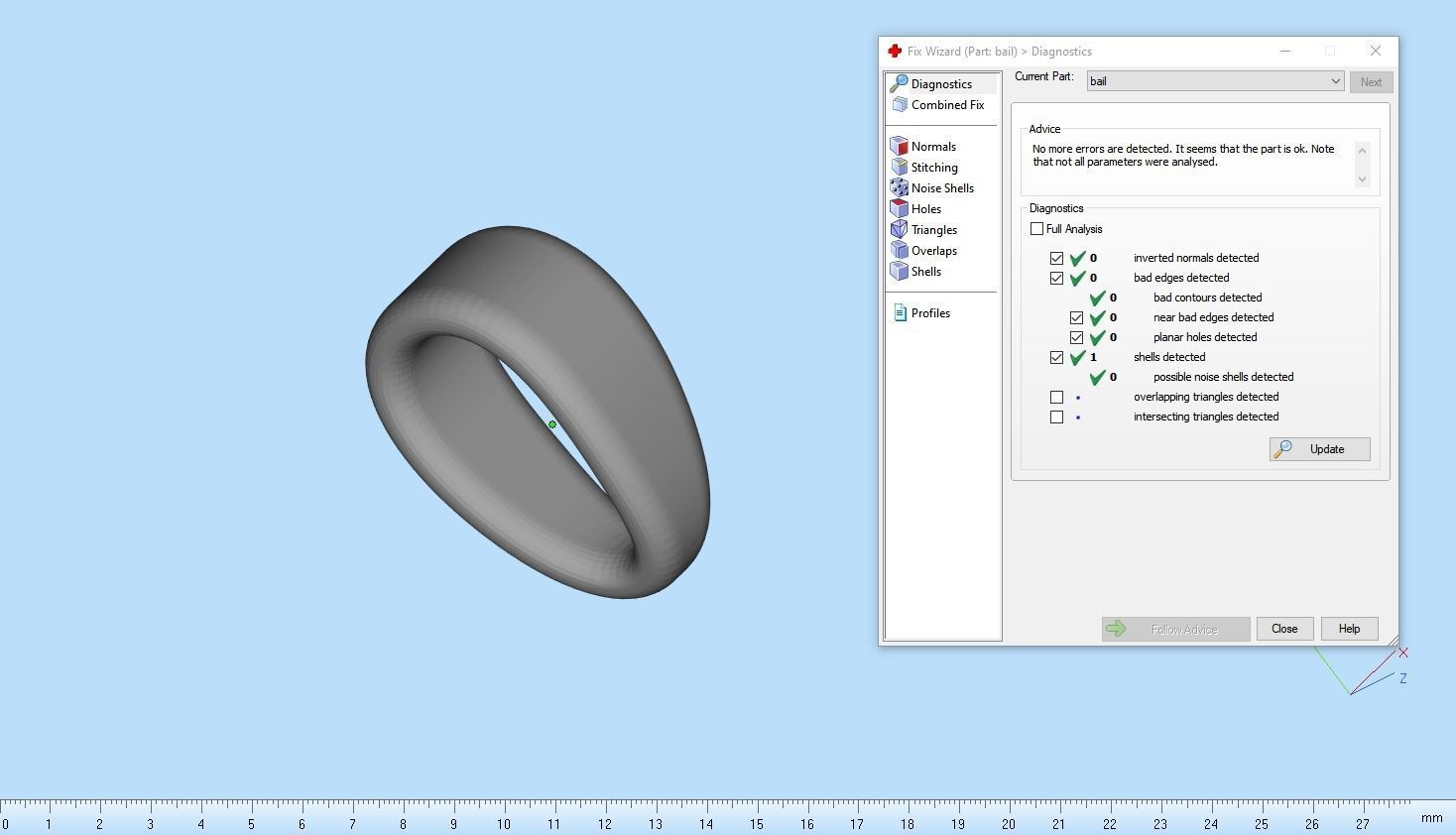Click 'possible noise shells detected' label
1456x835 pixels.
(x=1223, y=377)
